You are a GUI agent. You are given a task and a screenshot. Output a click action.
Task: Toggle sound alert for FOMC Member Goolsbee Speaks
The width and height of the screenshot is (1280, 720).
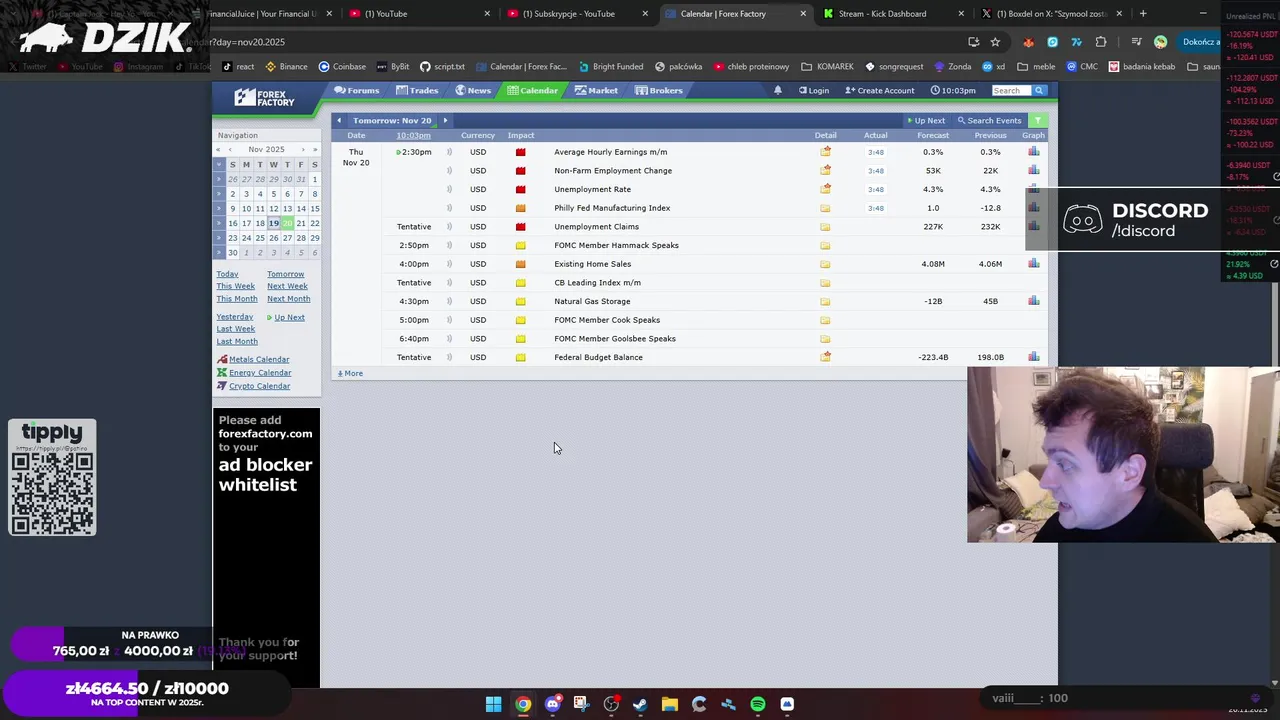pyautogui.click(x=449, y=339)
